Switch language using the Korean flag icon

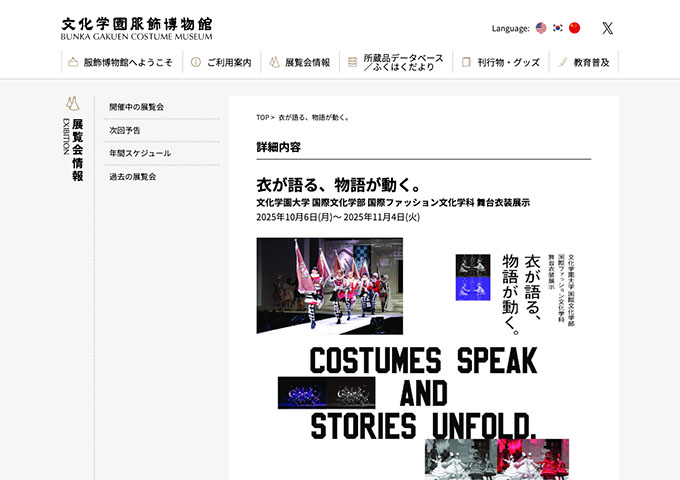pyautogui.click(x=558, y=28)
